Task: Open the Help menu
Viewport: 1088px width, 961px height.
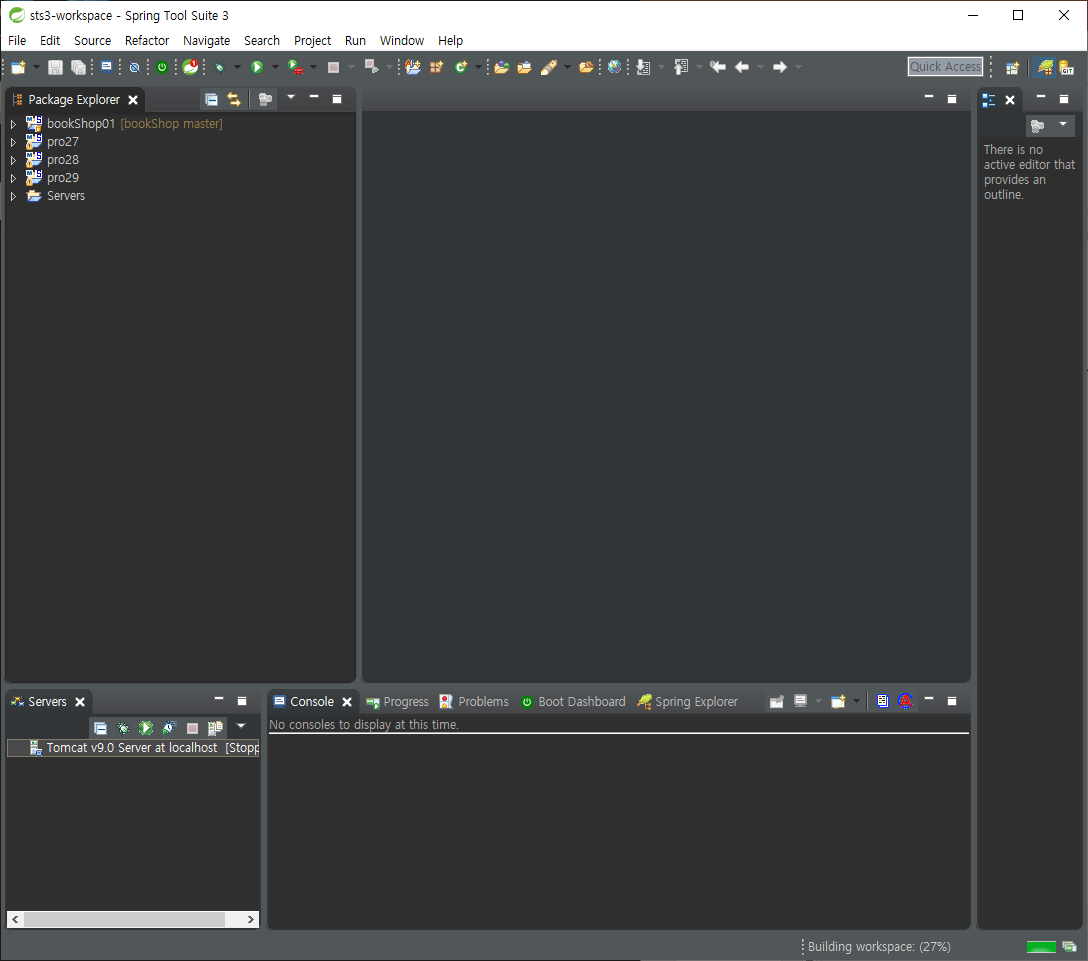Action: (450, 41)
